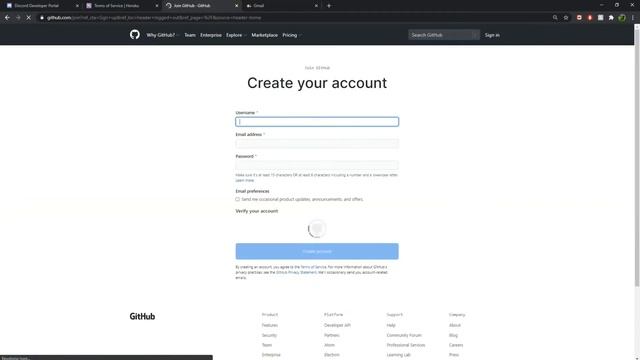Open the Atom footer link
Image resolution: width=640 pixels, height=360 pixels.
pyautogui.click(x=329, y=345)
